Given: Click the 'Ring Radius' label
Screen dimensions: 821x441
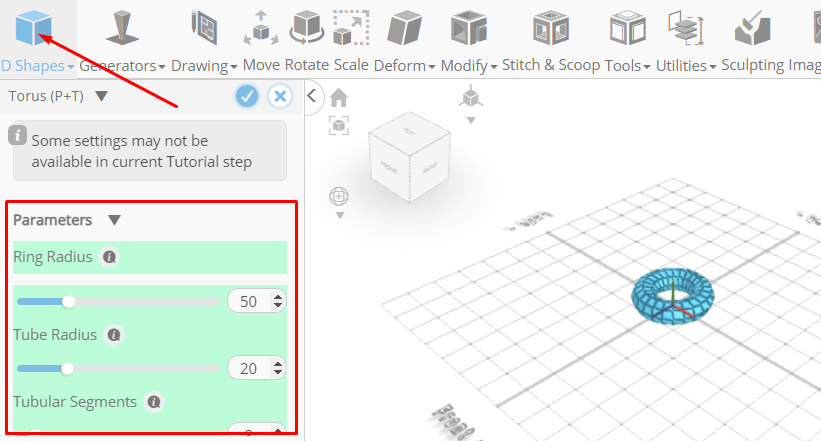Looking at the screenshot, I should click(x=52, y=257).
